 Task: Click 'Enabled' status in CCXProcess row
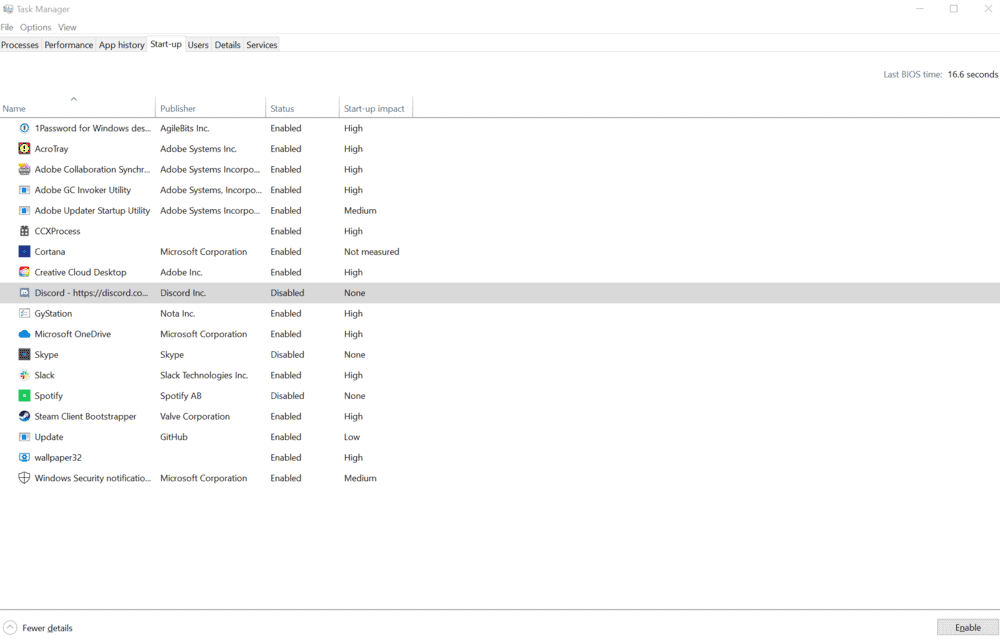tap(285, 231)
